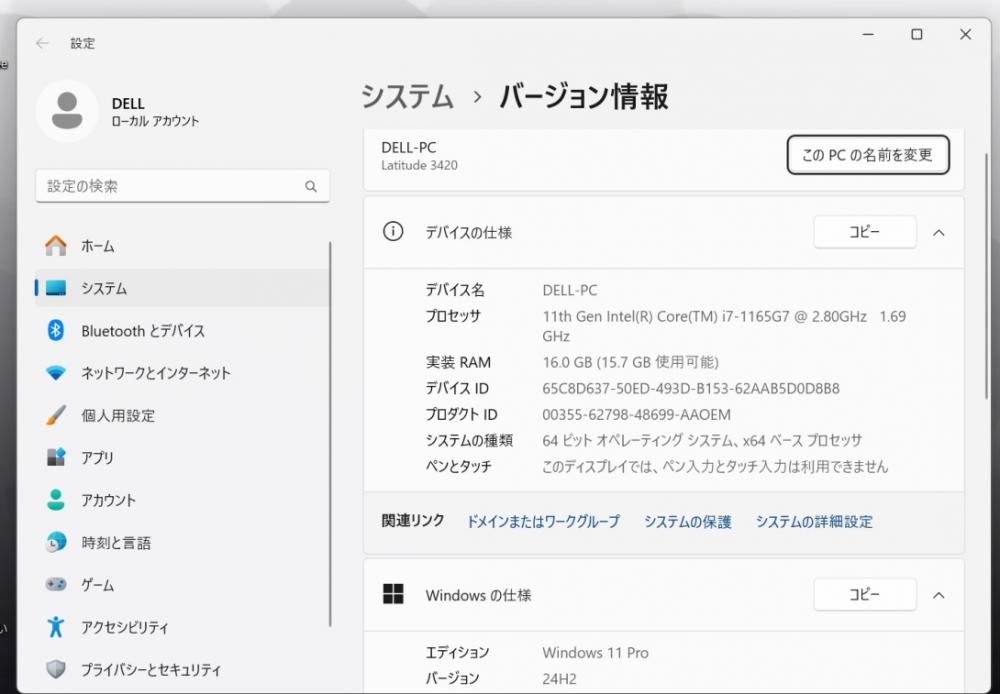The width and height of the screenshot is (1000, 694).
Task: Open 時刻と言語 settings page
Action: click(182, 542)
